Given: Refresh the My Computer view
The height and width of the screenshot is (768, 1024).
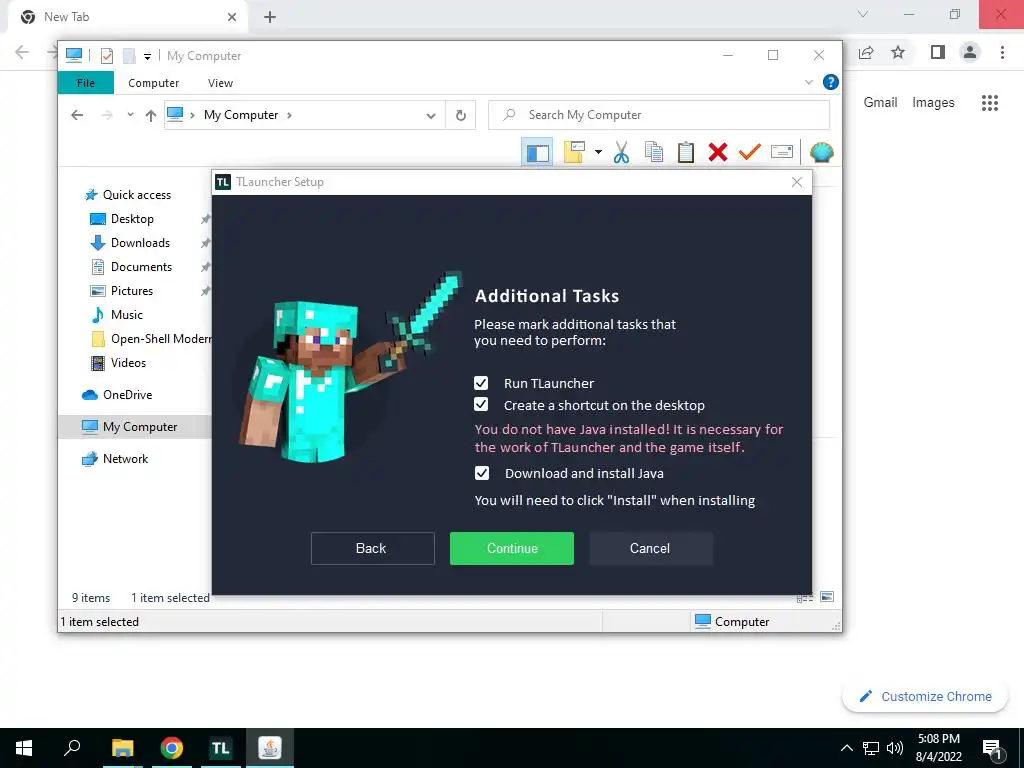Looking at the screenshot, I should pyautogui.click(x=460, y=116).
